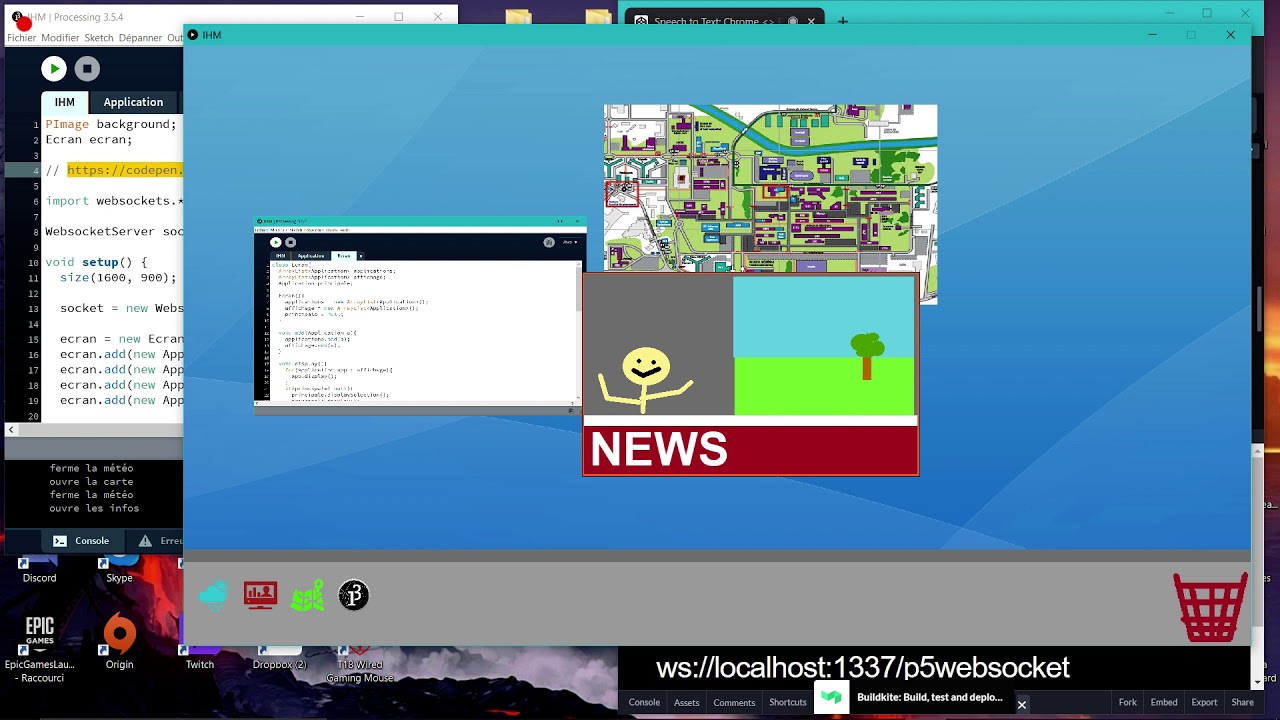
Task: Open the Fichier menu
Action: pyautogui.click(x=21, y=38)
